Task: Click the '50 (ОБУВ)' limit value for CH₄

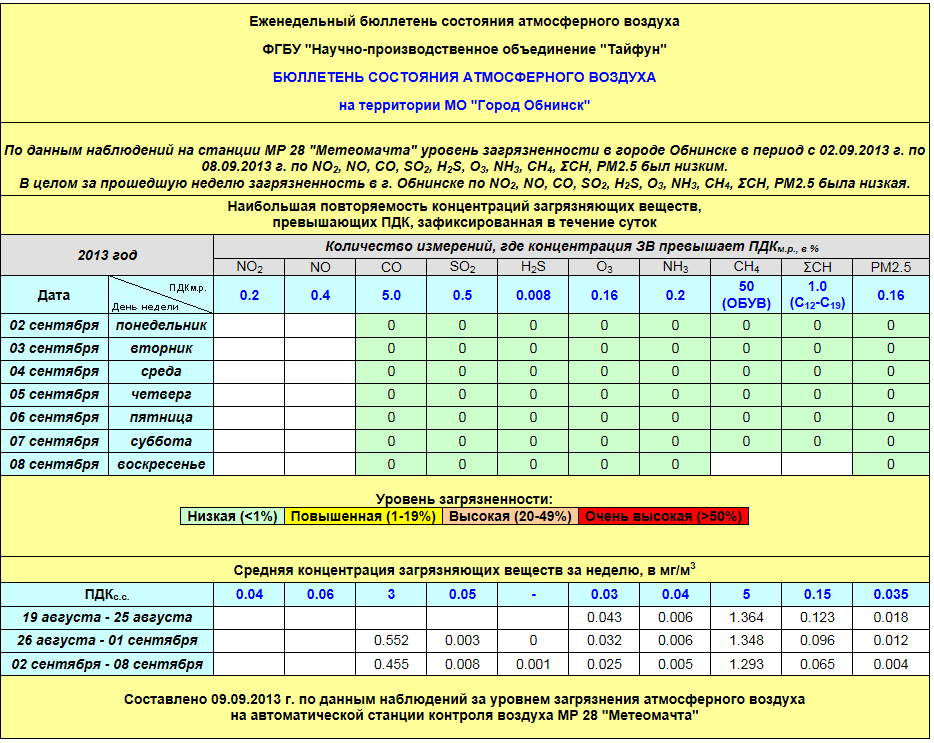Action: 746,295
